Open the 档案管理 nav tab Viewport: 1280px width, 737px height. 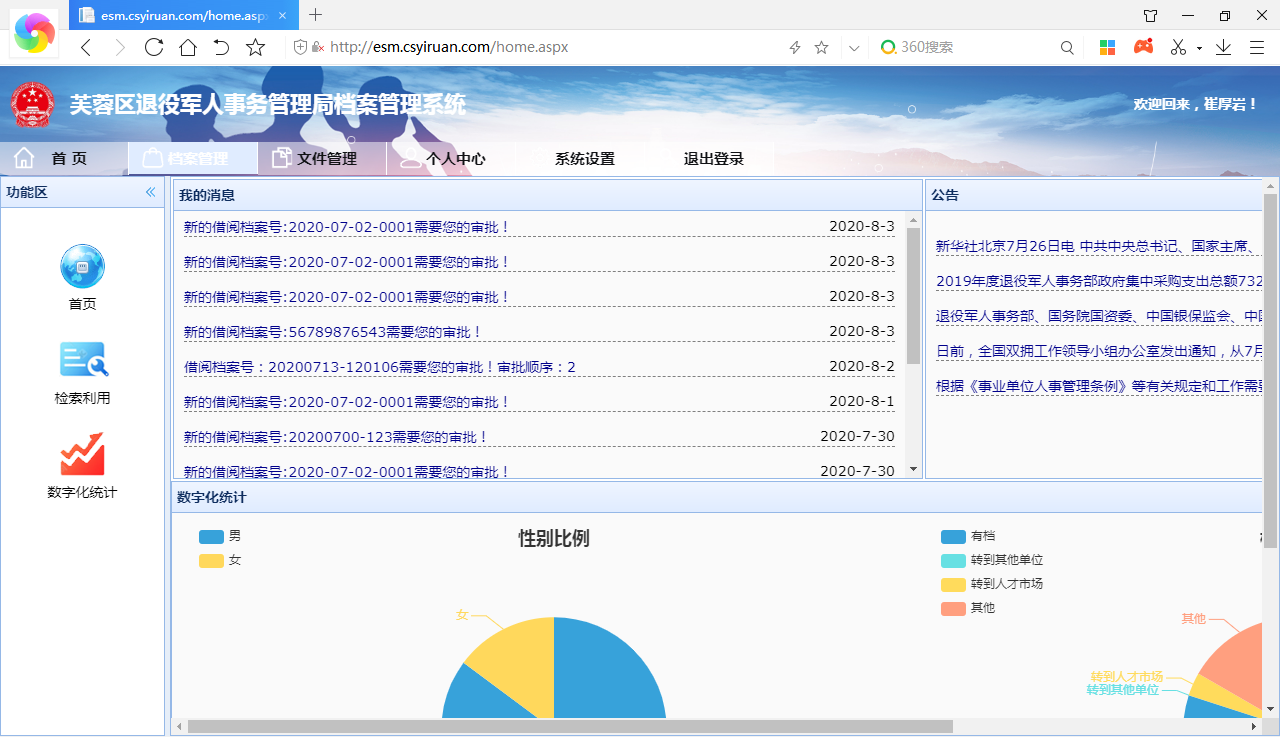(193, 159)
